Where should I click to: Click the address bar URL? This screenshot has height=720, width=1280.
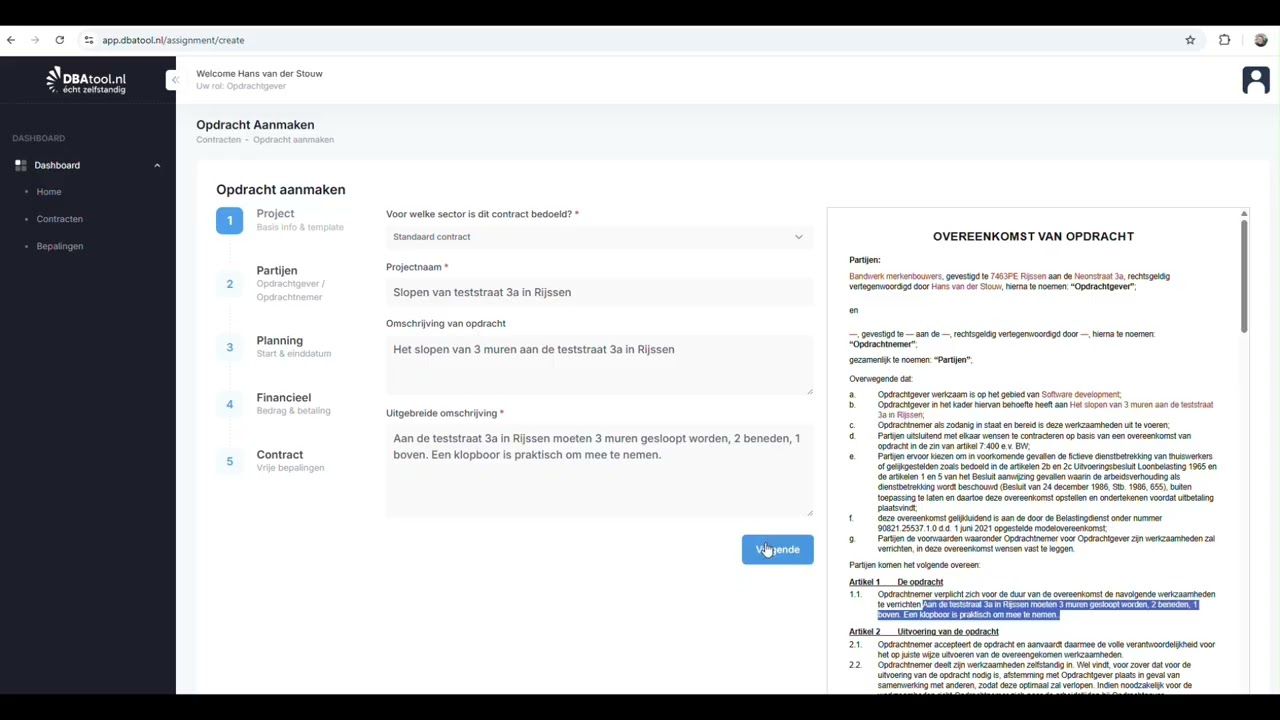pos(173,40)
